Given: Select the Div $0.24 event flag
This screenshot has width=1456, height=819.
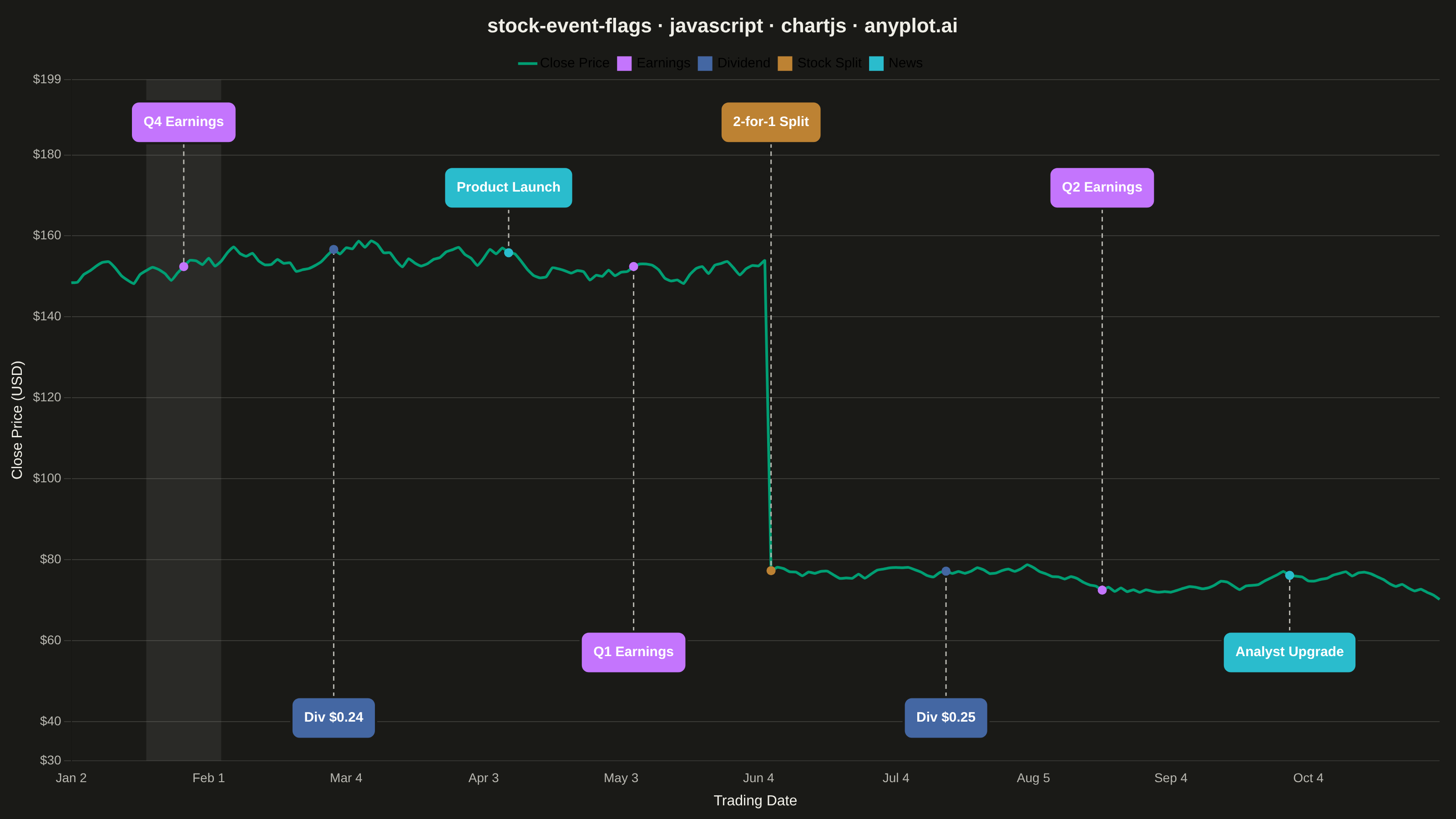Looking at the screenshot, I should pos(334,718).
